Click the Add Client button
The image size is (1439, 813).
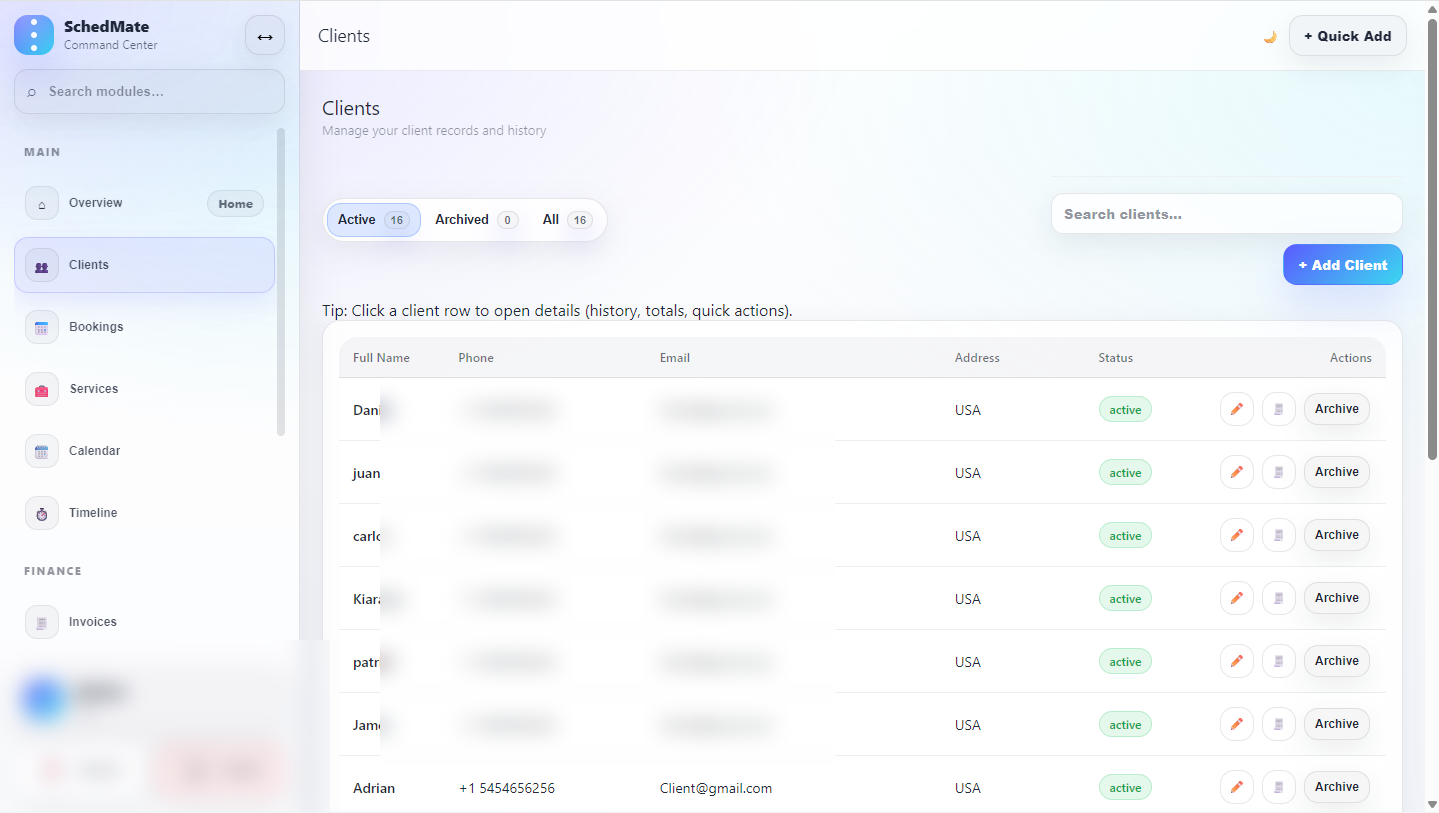click(1342, 265)
